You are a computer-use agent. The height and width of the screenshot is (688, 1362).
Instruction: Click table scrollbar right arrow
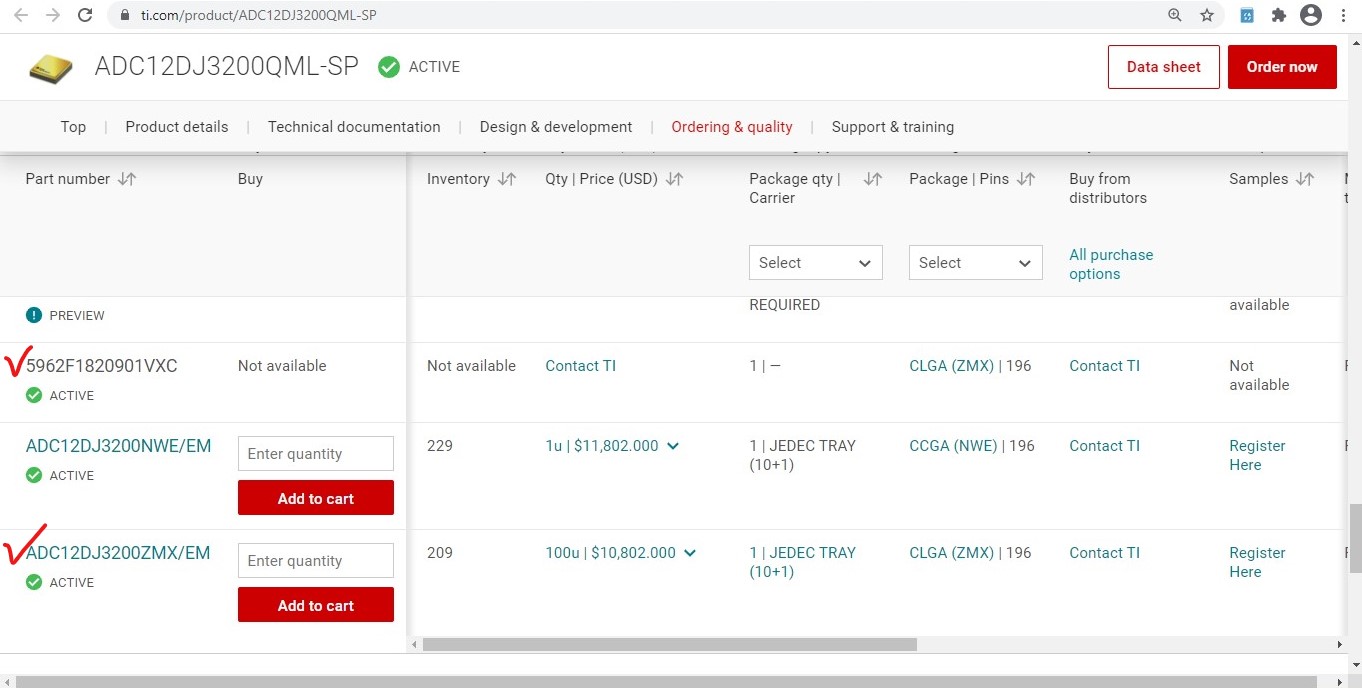point(1341,645)
